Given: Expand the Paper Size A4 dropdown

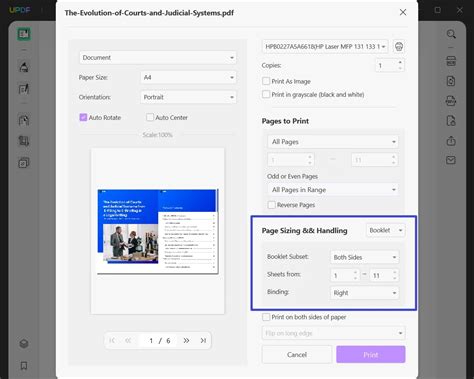Looking at the screenshot, I should click(x=188, y=77).
